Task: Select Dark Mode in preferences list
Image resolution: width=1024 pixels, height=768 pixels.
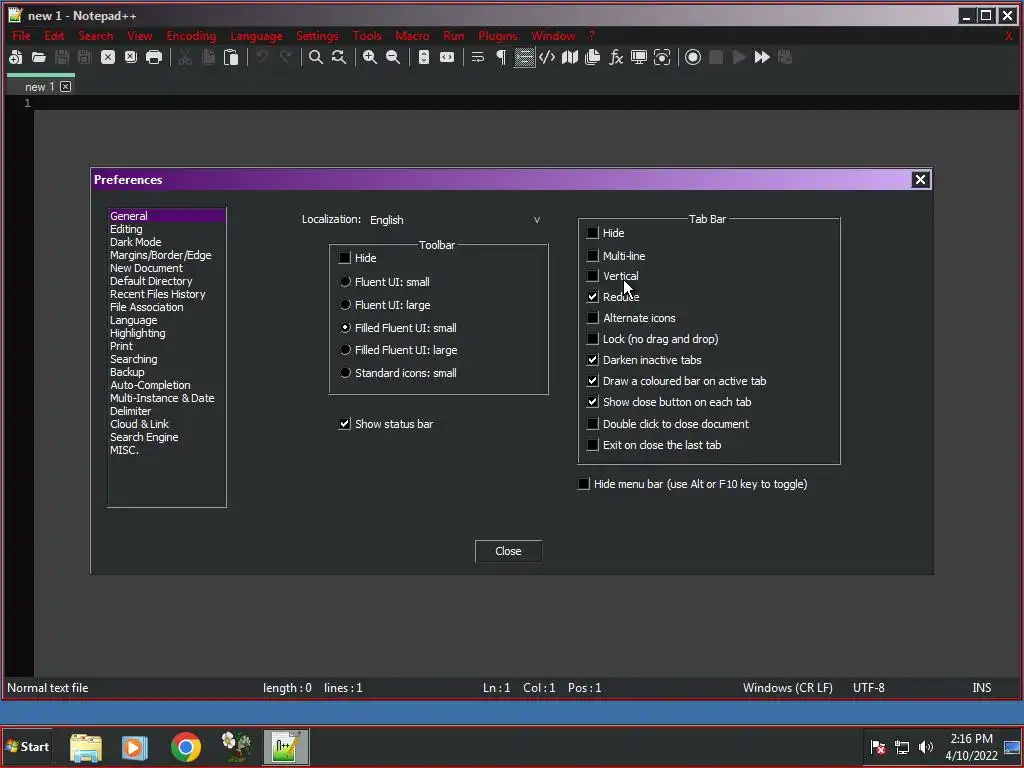Action: [x=135, y=242]
